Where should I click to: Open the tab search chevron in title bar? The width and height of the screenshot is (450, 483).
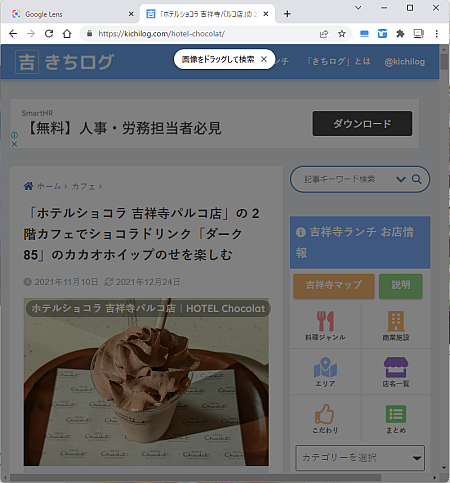pyautogui.click(x=358, y=8)
